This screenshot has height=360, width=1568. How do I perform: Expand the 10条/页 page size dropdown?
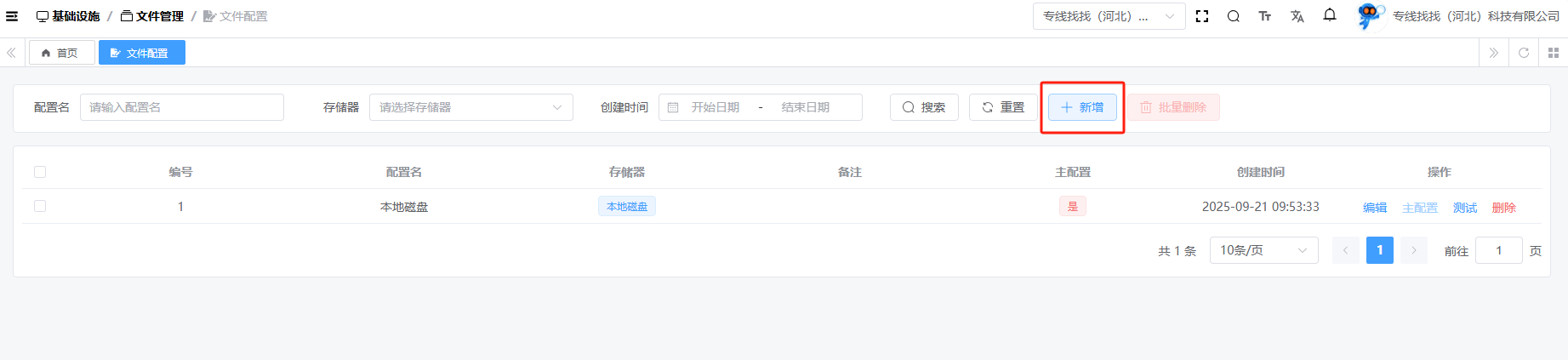[1263, 250]
